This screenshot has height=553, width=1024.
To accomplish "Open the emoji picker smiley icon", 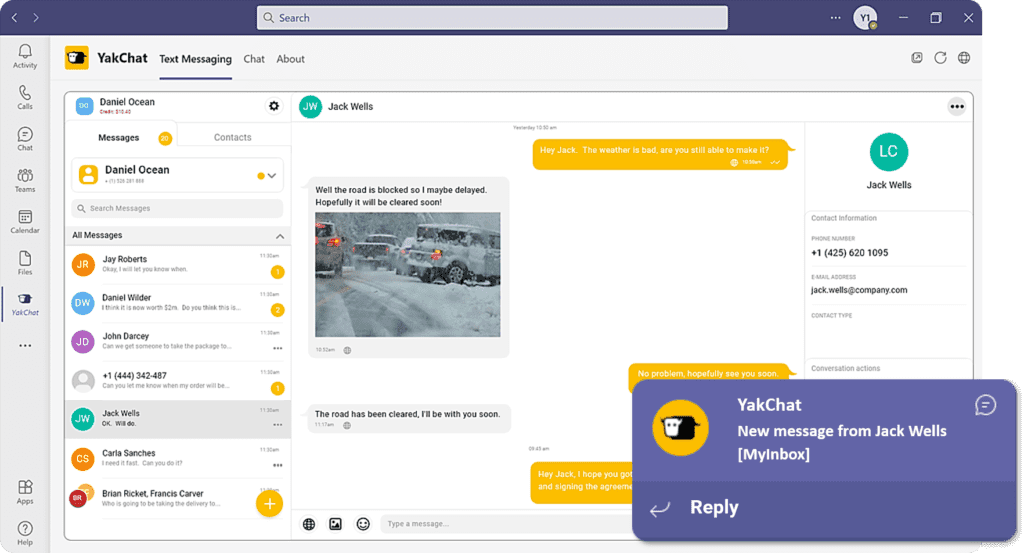I will tap(363, 524).
